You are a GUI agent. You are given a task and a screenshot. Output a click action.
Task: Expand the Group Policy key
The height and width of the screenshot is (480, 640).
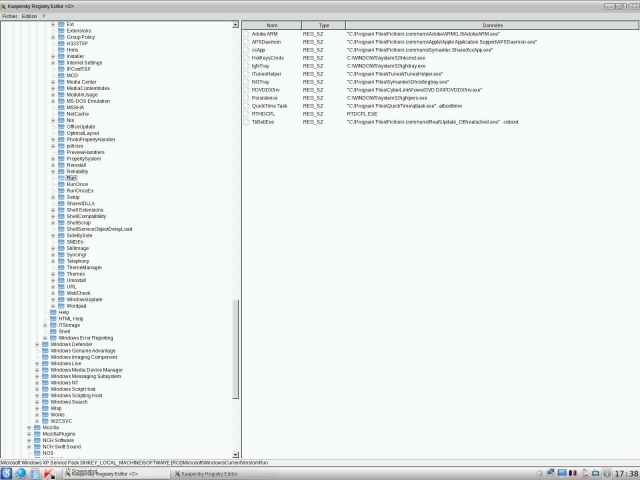coord(53,37)
